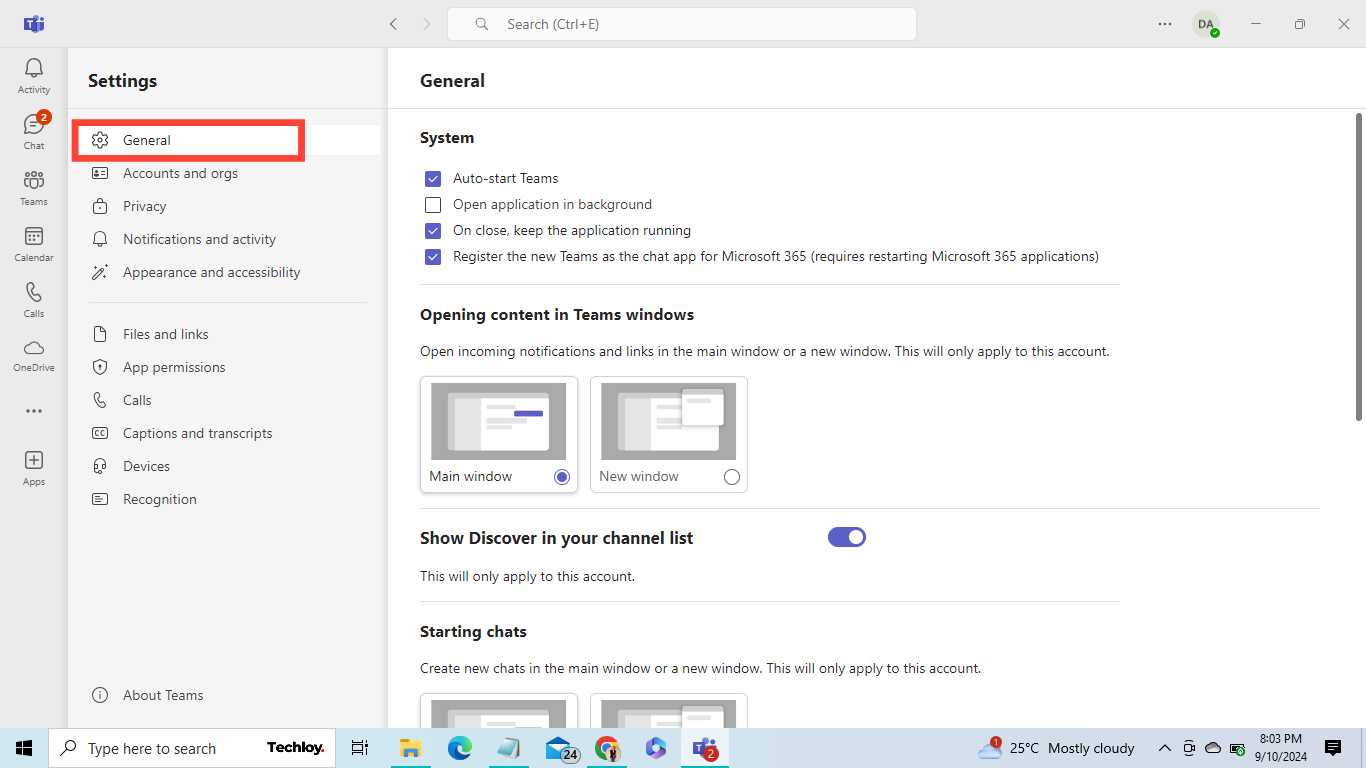
Task: Open Settings and more ellipsis in title bar
Action: pos(1165,24)
